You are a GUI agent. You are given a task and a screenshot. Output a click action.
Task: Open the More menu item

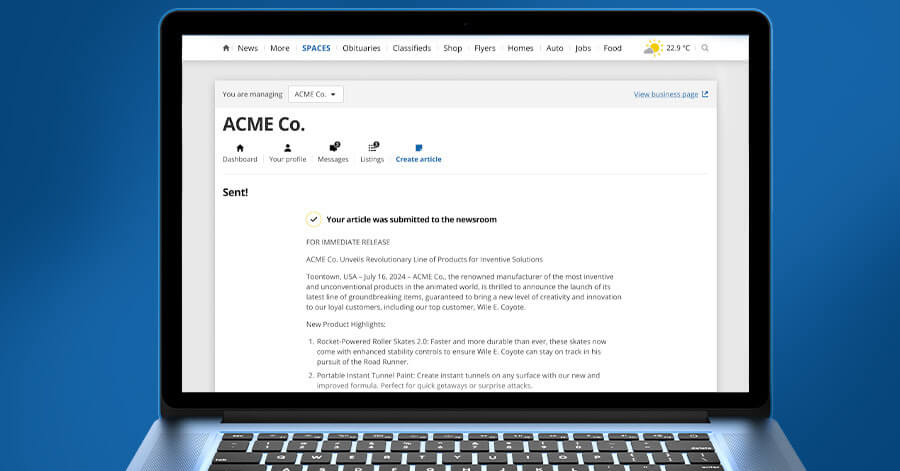(x=280, y=48)
